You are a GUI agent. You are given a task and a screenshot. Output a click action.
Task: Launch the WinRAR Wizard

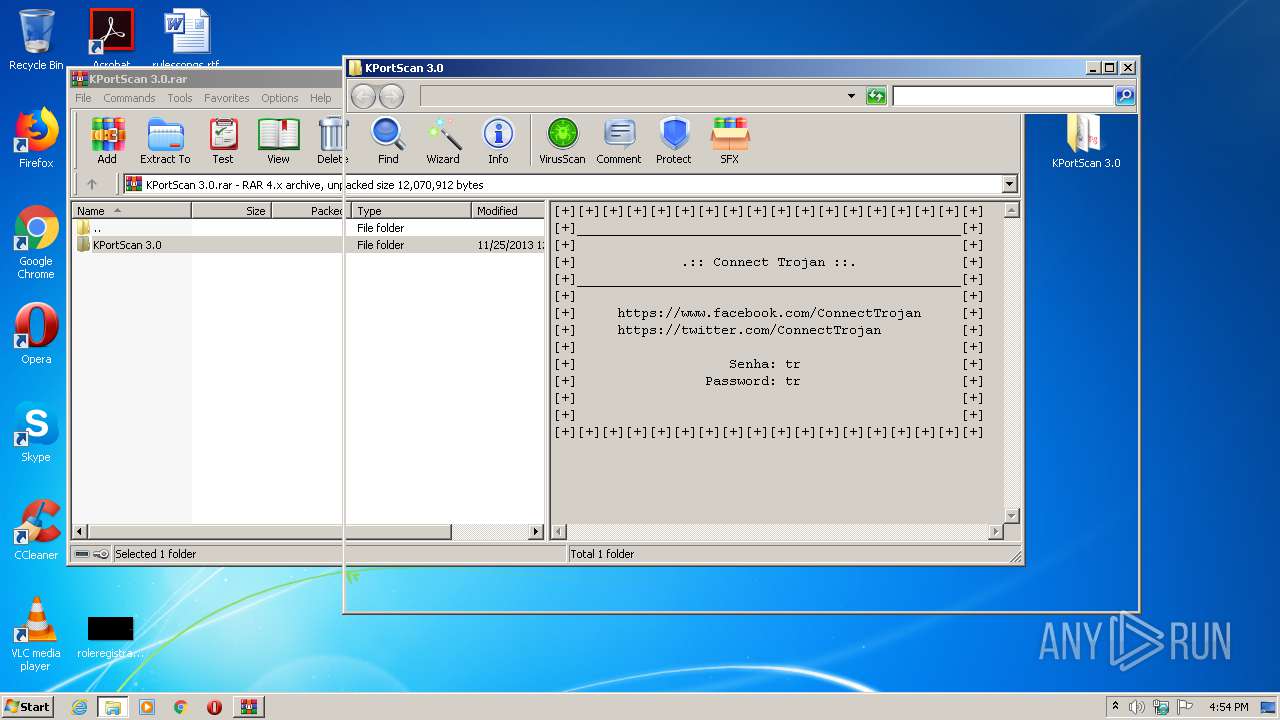(x=443, y=140)
